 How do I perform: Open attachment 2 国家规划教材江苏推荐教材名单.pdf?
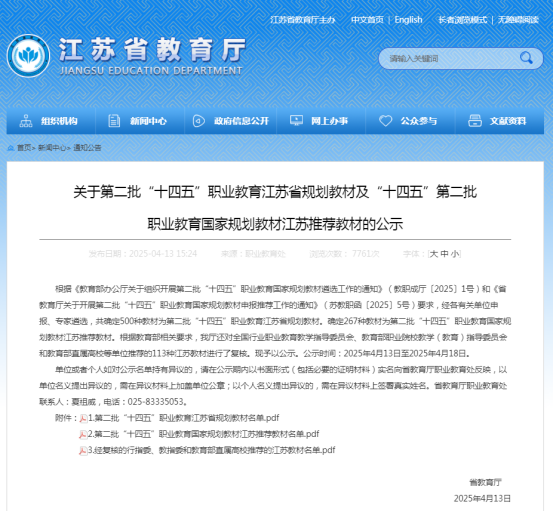coord(203,434)
